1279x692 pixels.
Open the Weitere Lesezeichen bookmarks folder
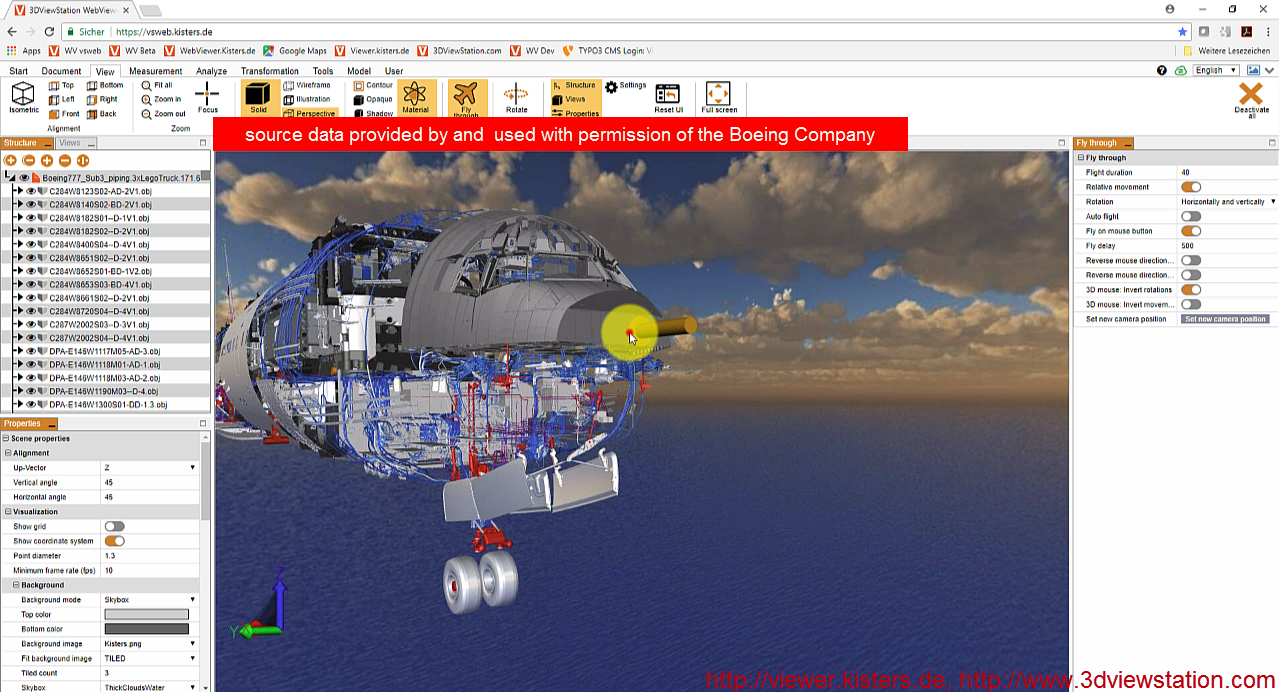pos(1227,50)
